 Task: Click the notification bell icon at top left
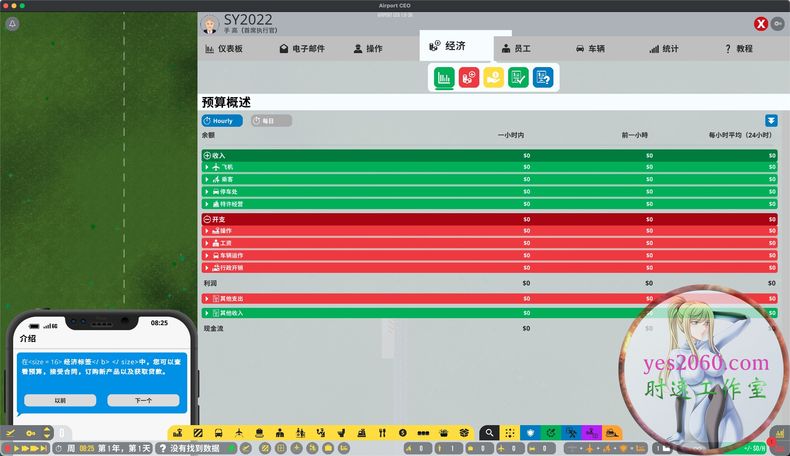pos(12,23)
